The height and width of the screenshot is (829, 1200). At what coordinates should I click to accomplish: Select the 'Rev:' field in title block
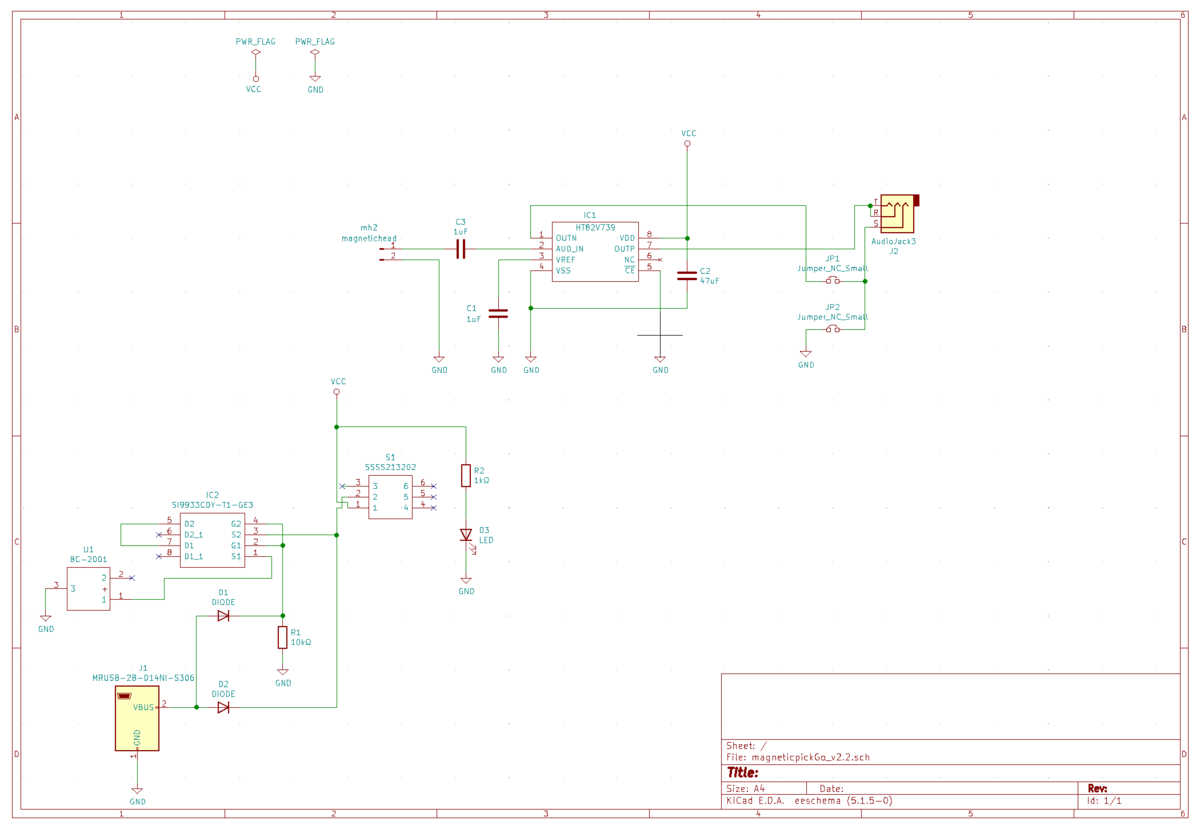point(1097,788)
